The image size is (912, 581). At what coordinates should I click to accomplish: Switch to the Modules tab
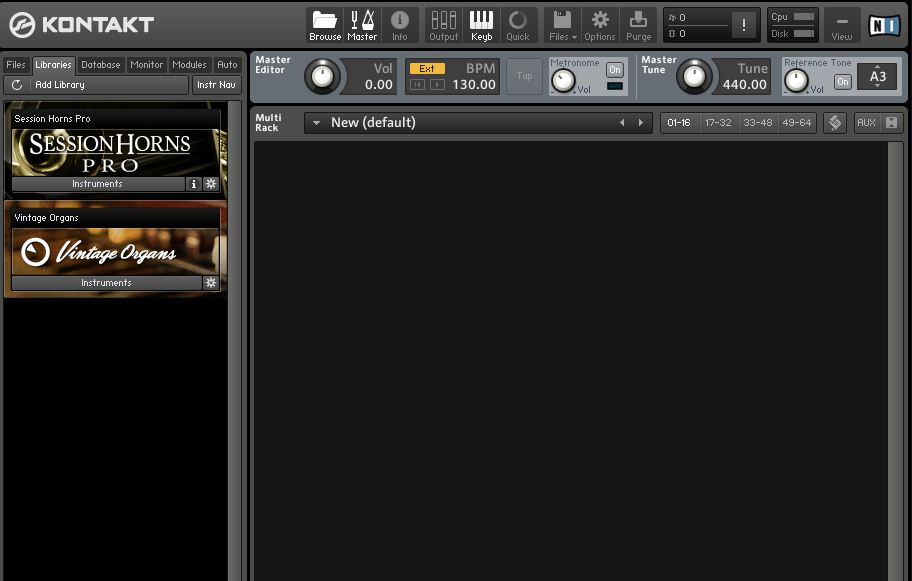pos(189,65)
